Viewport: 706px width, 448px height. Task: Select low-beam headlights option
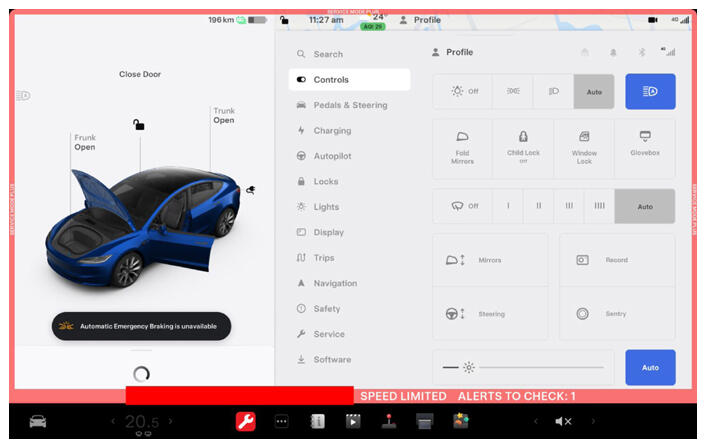(553, 91)
